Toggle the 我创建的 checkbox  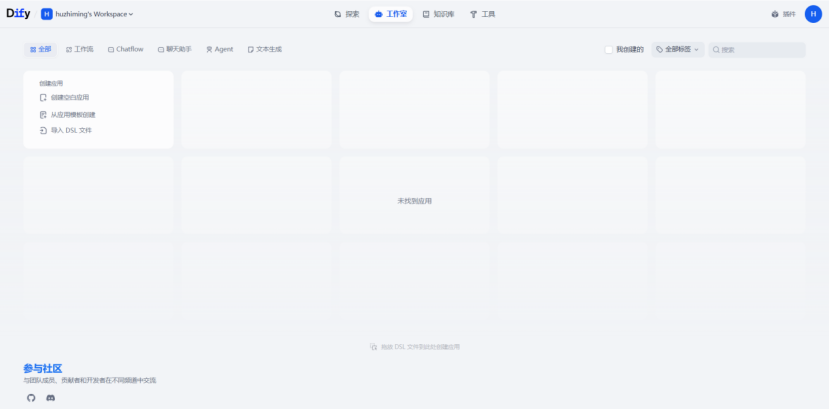click(609, 50)
